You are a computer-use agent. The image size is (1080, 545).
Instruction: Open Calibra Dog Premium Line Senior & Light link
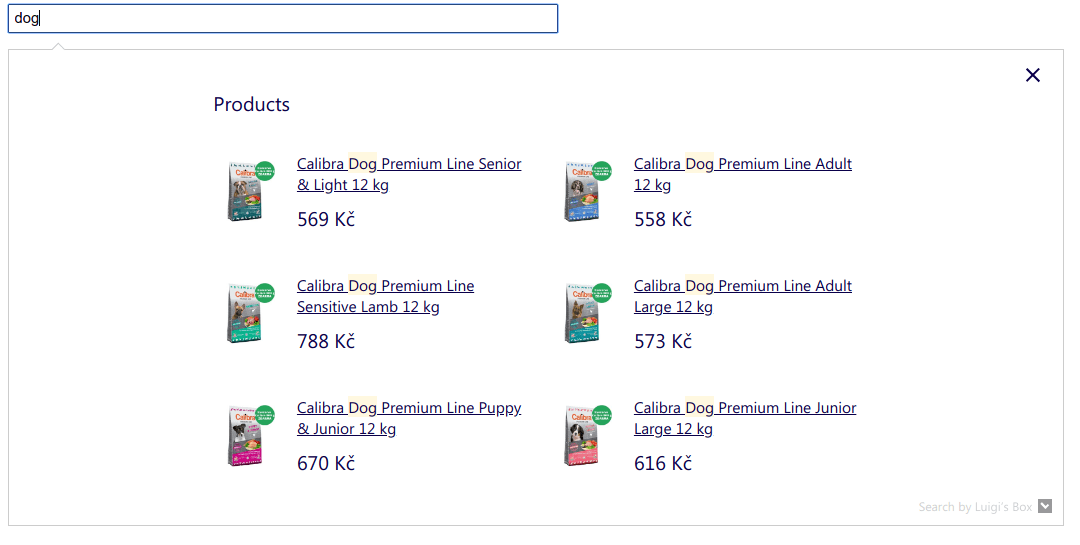tap(408, 164)
